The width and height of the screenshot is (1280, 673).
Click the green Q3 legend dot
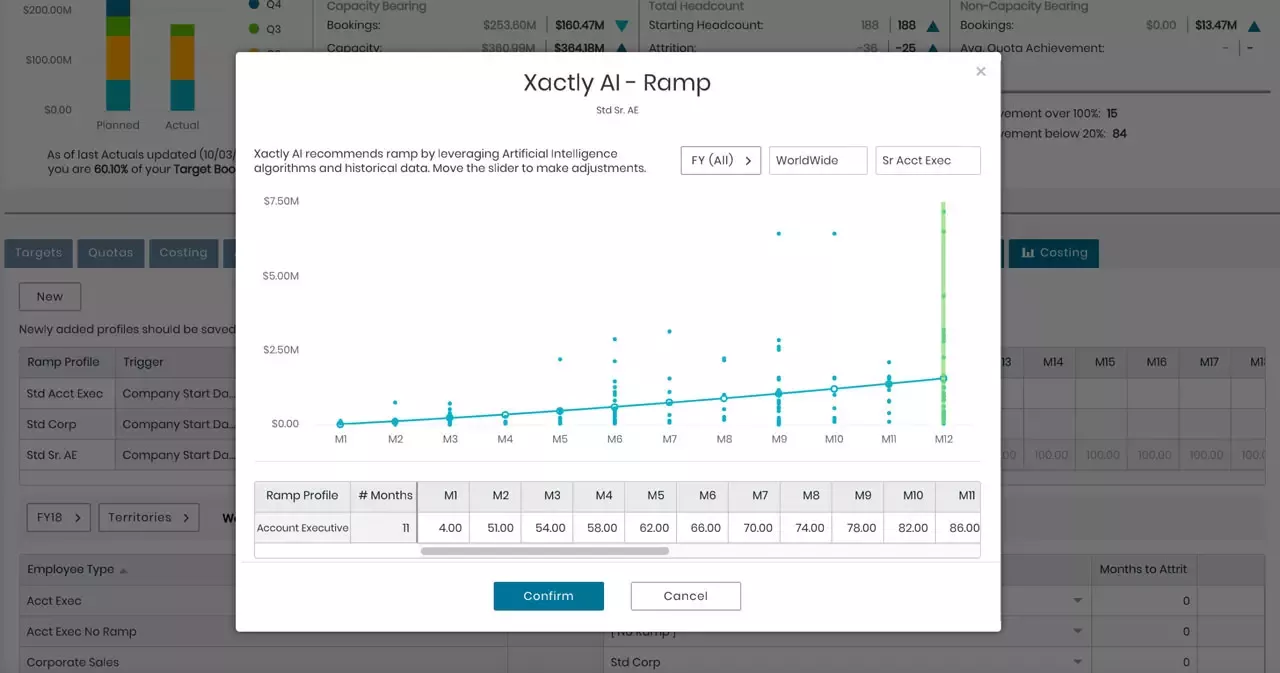click(253, 29)
